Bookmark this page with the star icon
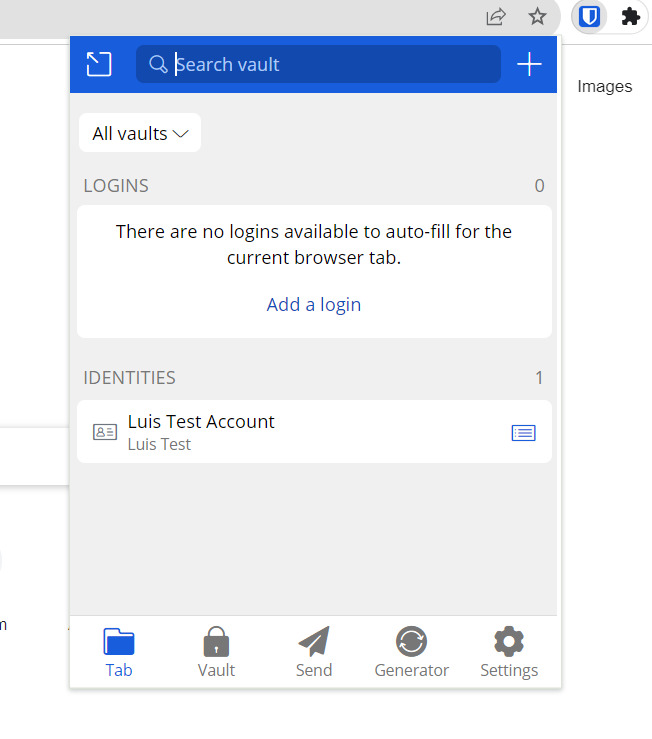 (537, 17)
